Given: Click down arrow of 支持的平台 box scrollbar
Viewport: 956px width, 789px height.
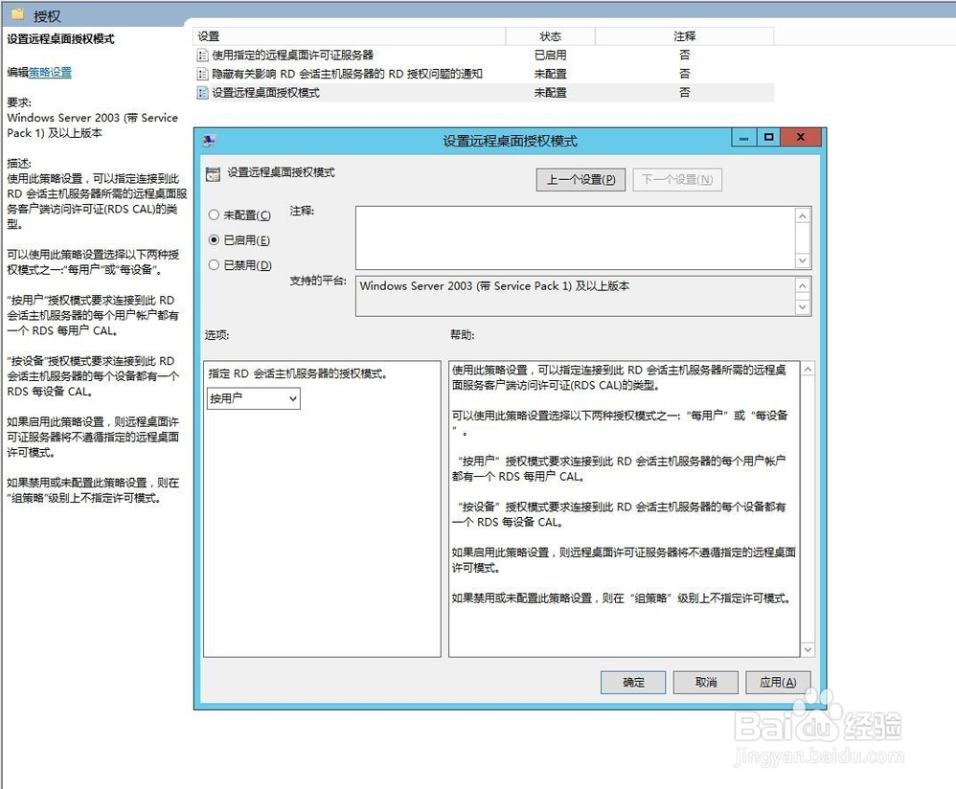Looking at the screenshot, I should coord(802,307).
